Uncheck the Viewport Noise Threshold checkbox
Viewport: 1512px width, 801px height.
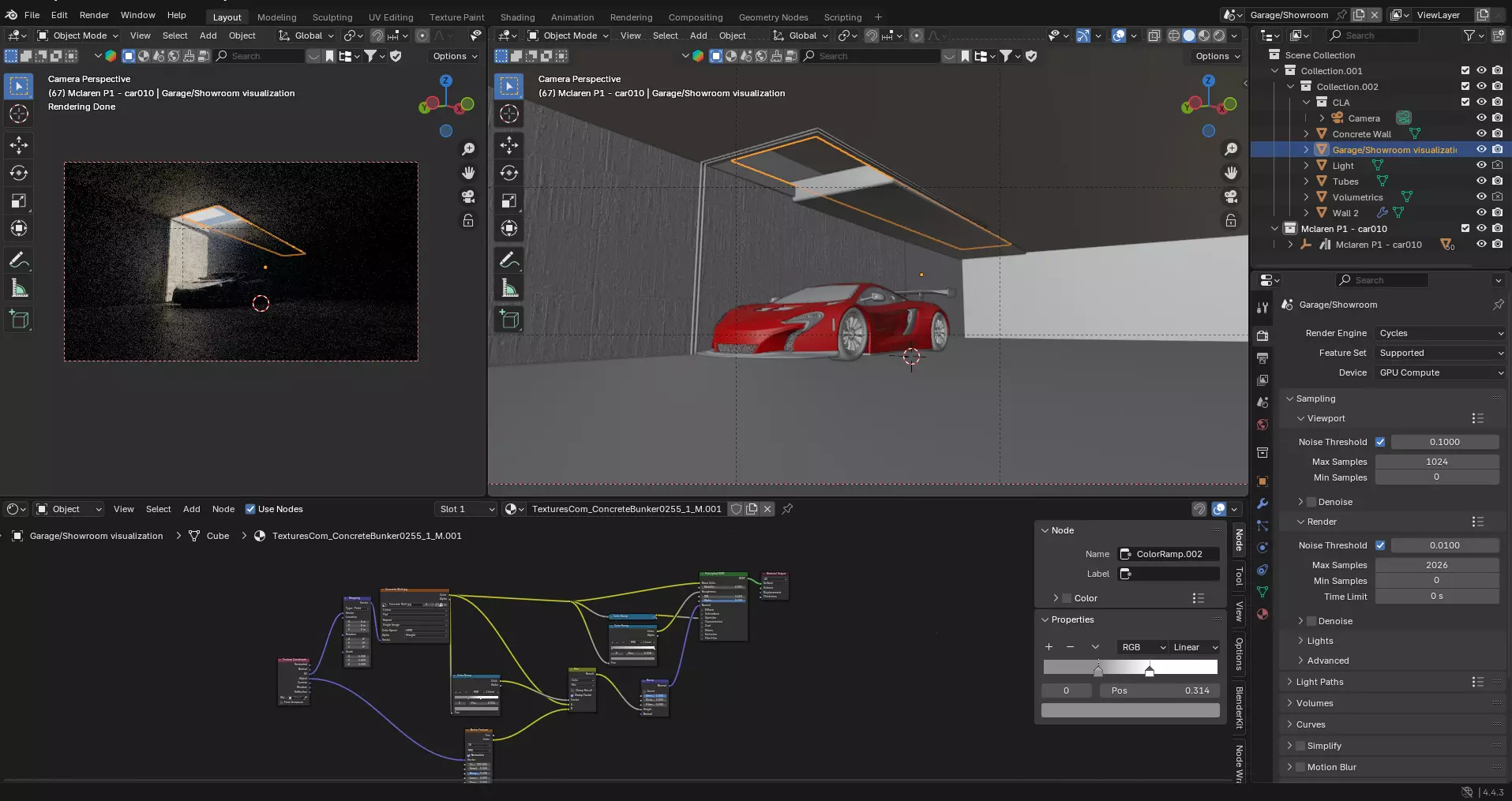pyautogui.click(x=1380, y=442)
